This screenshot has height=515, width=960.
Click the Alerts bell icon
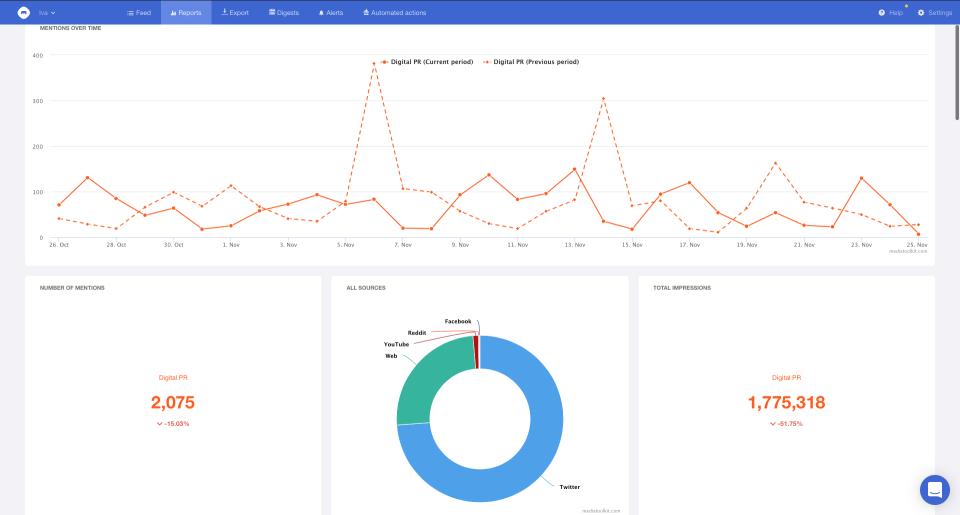pyautogui.click(x=321, y=13)
